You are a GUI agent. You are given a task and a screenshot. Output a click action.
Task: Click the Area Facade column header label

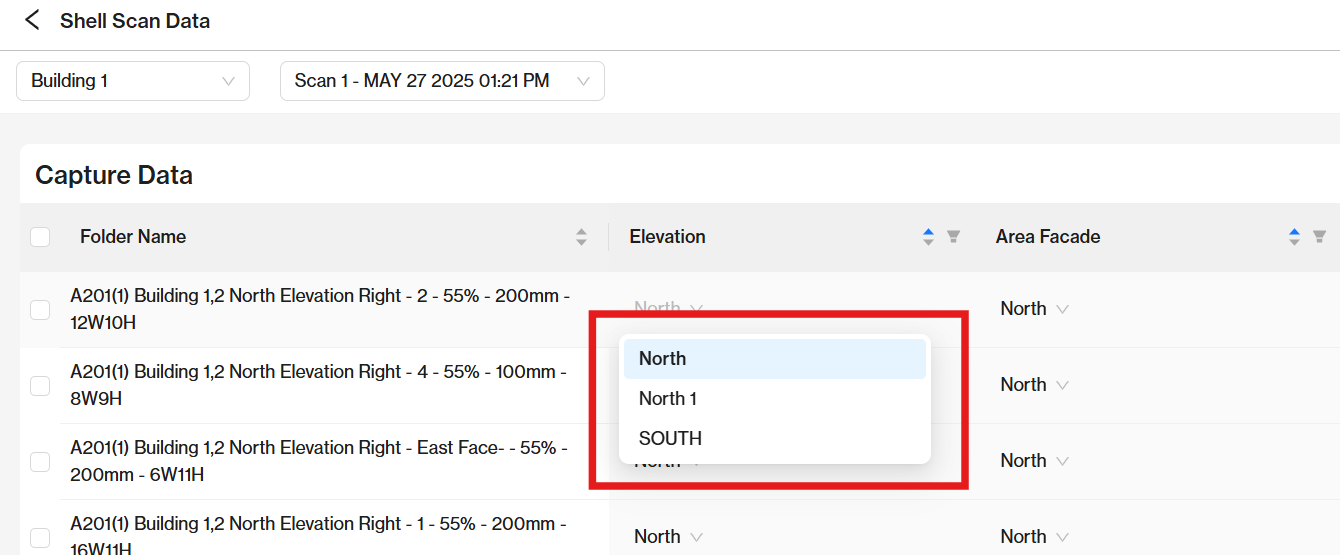1048,237
